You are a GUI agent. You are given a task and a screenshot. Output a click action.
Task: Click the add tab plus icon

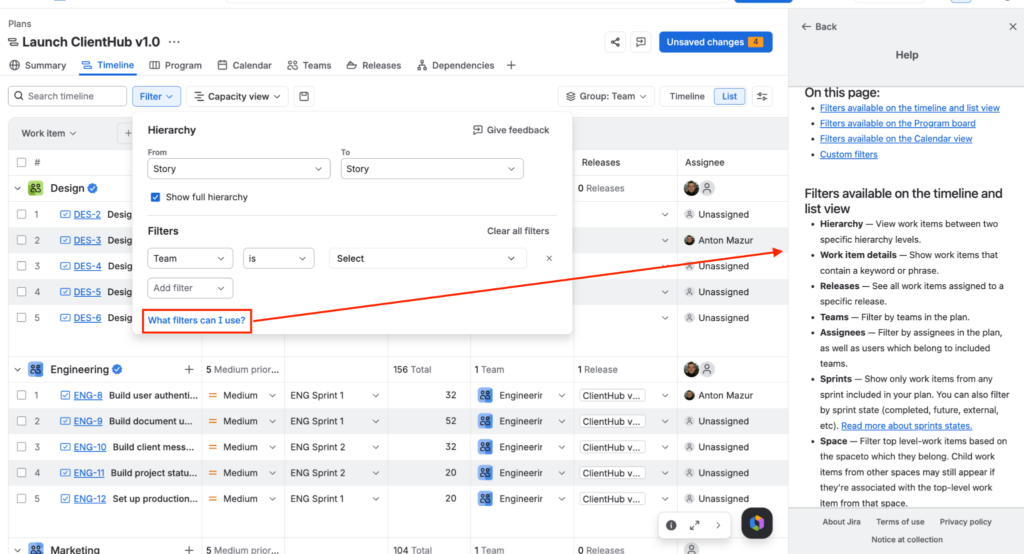coord(511,65)
